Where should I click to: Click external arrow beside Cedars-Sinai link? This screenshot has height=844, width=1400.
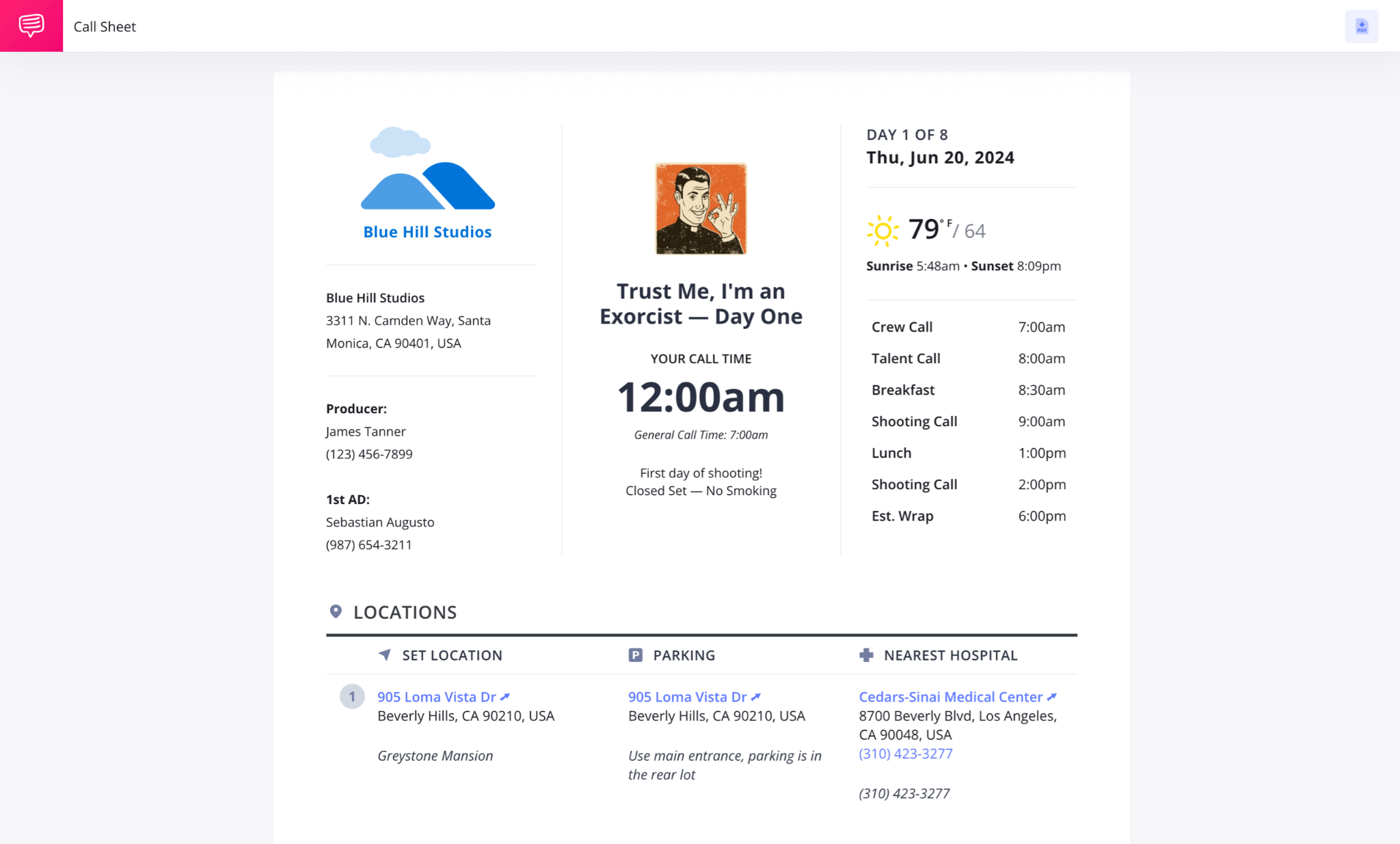pos(1052,697)
